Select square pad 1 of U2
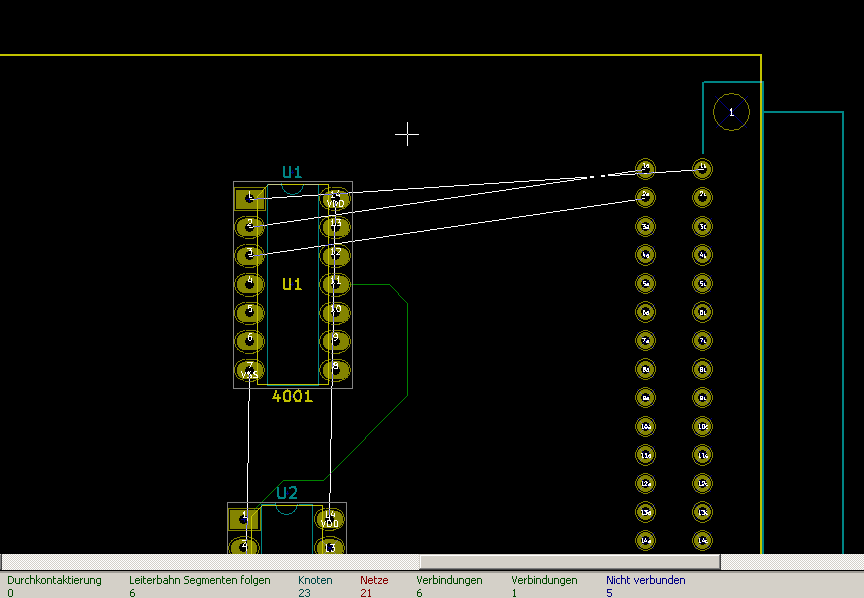The height and width of the screenshot is (598, 864). tap(243, 518)
